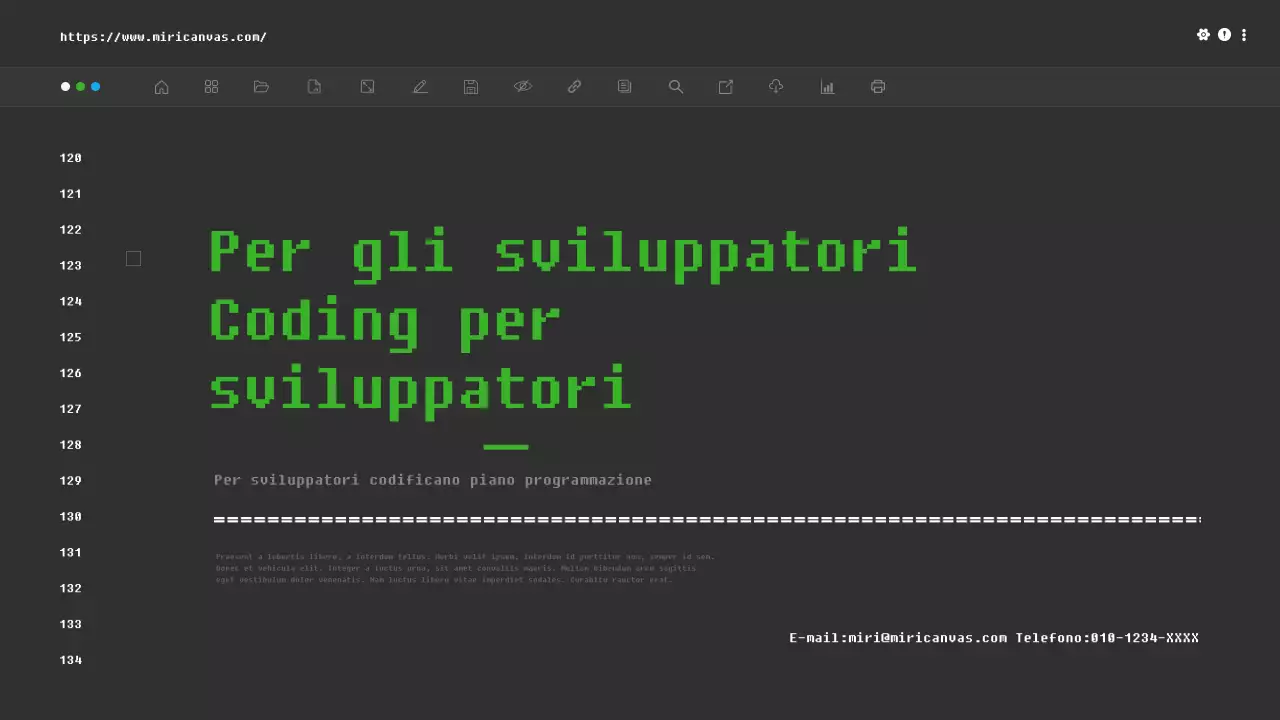
Task: Select the pencil editing tool
Action: click(420, 87)
